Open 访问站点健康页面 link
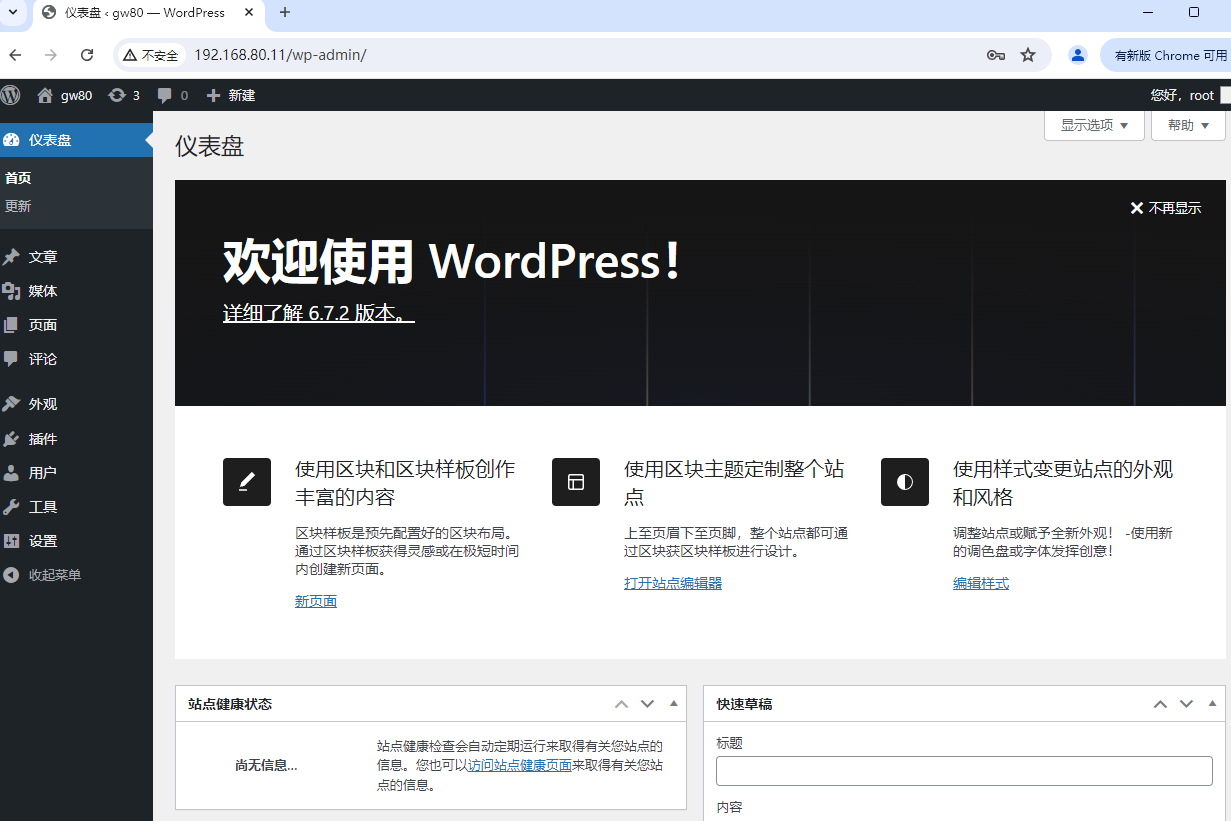 click(520, 765)
